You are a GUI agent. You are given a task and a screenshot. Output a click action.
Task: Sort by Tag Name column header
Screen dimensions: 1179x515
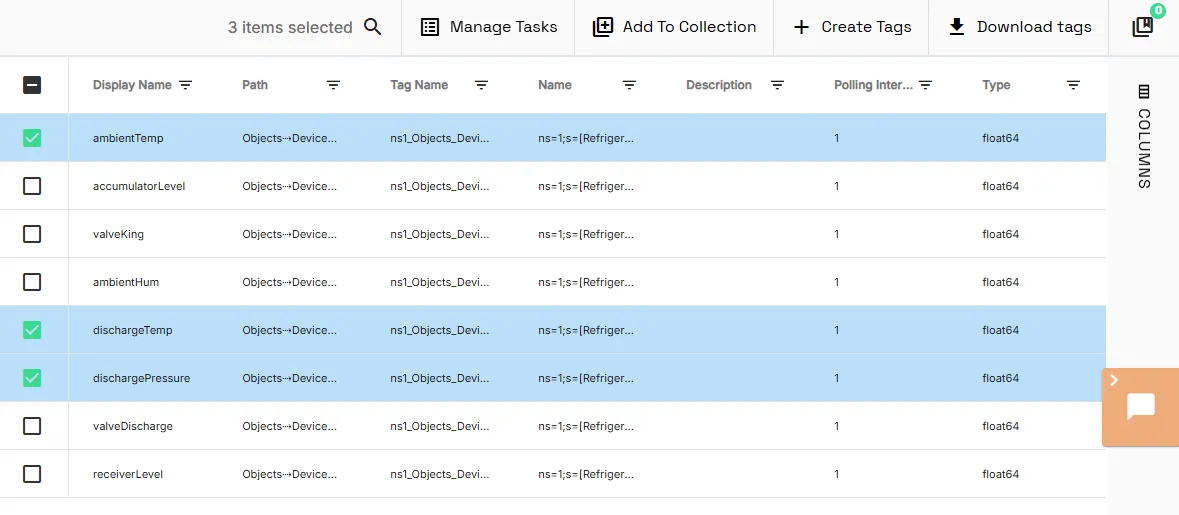pyautogui.click(x=419, y=85)
